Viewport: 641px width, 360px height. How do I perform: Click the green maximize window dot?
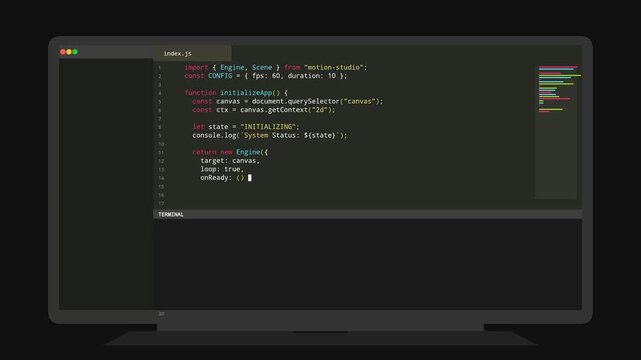coord(75,52)
